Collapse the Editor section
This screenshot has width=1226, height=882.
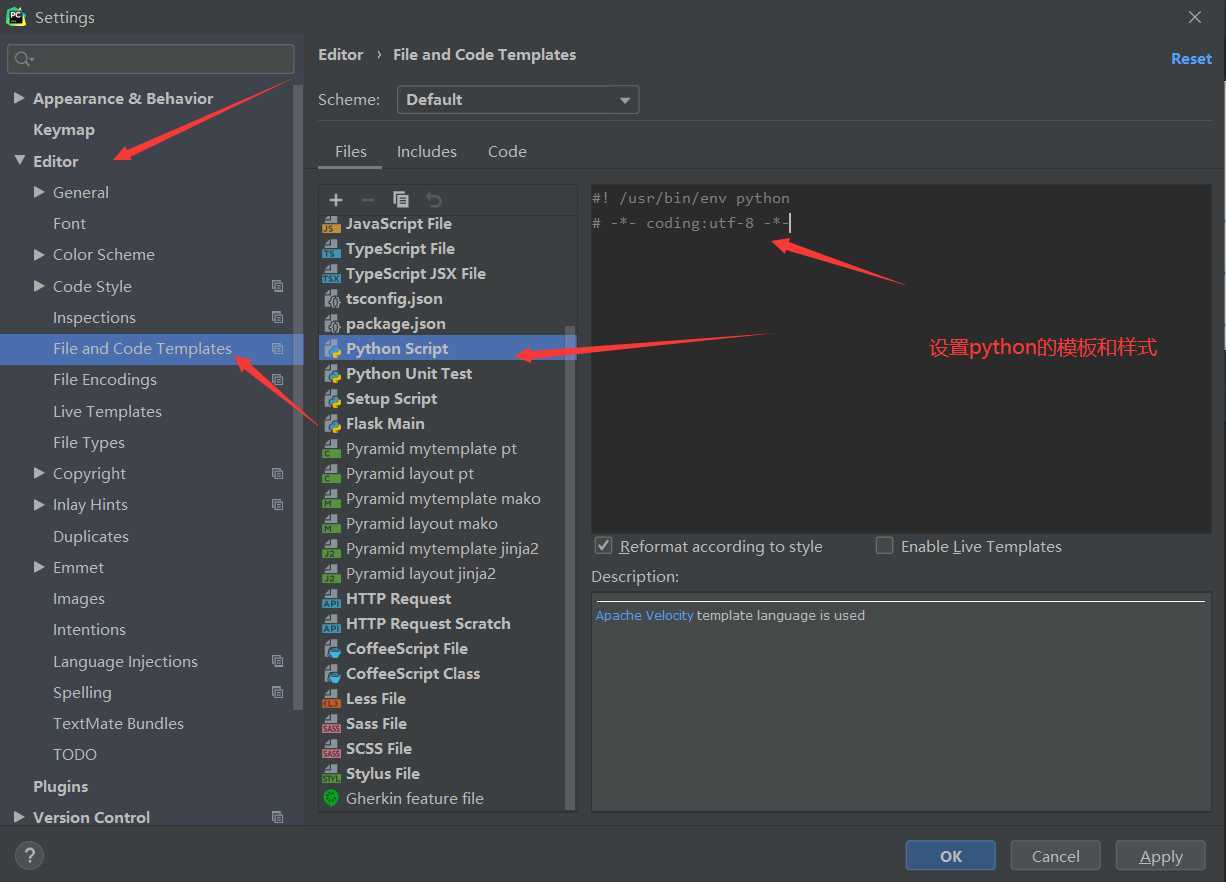click(19, 160)
